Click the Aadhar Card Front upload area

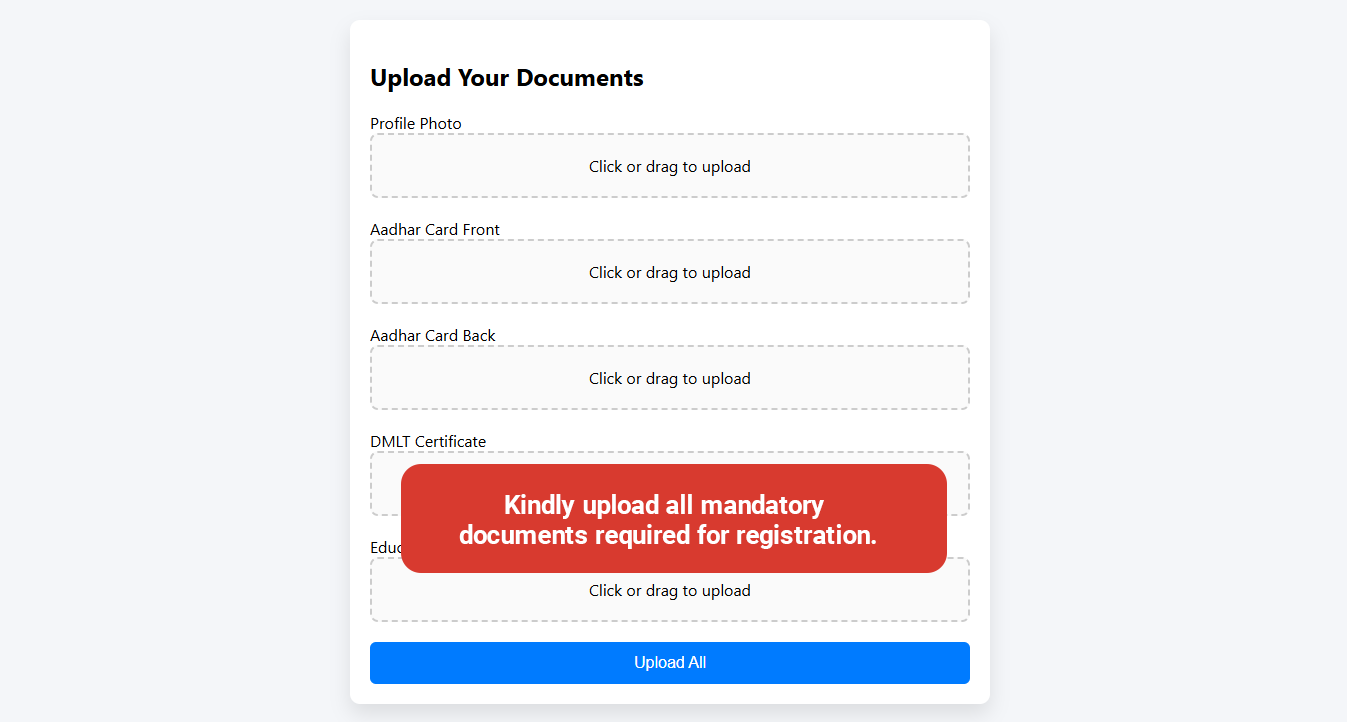669,272
